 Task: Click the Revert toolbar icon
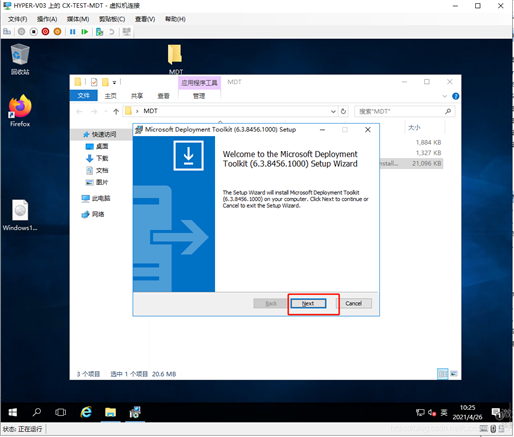(111, 32)
